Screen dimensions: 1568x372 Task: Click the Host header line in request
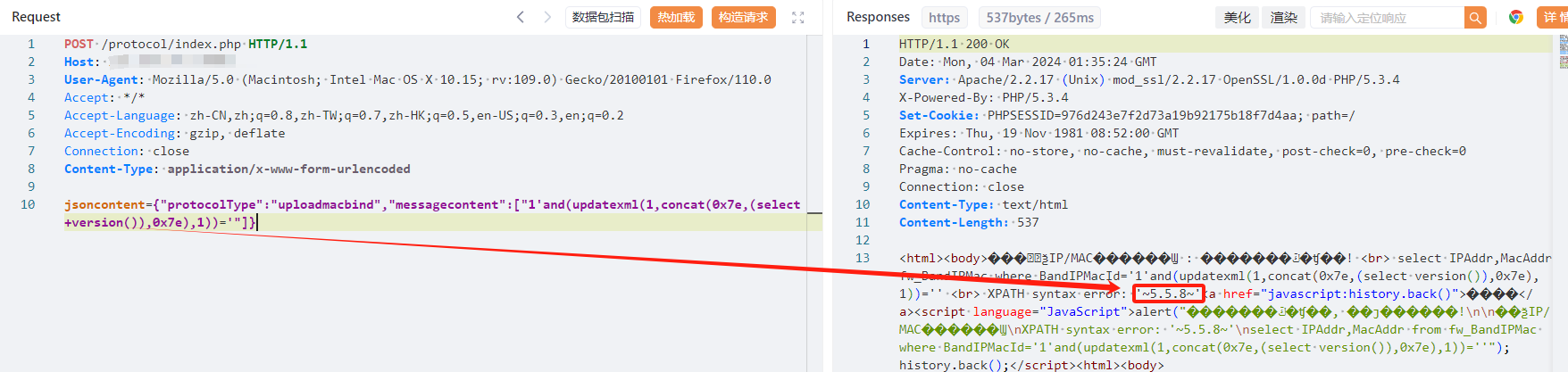149,62
